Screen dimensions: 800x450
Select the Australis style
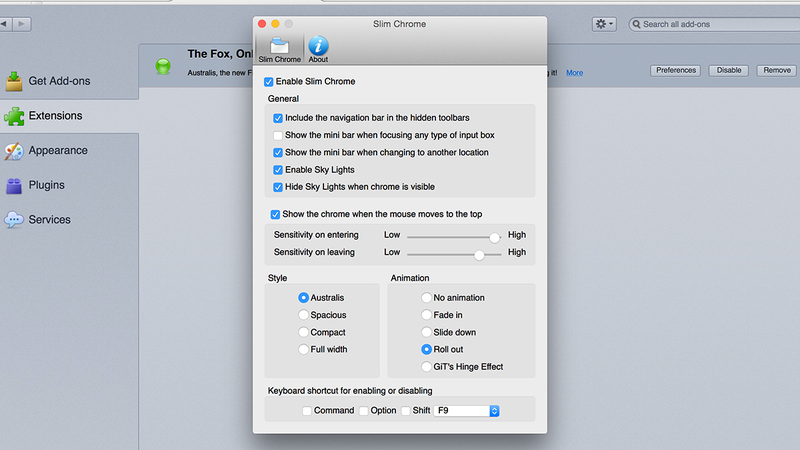click(303, 297)
